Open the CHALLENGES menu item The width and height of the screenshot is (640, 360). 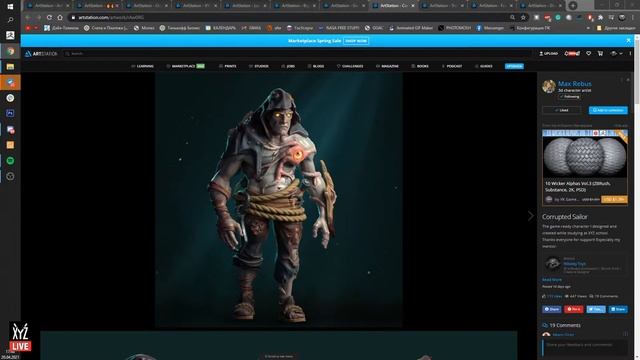350,66
